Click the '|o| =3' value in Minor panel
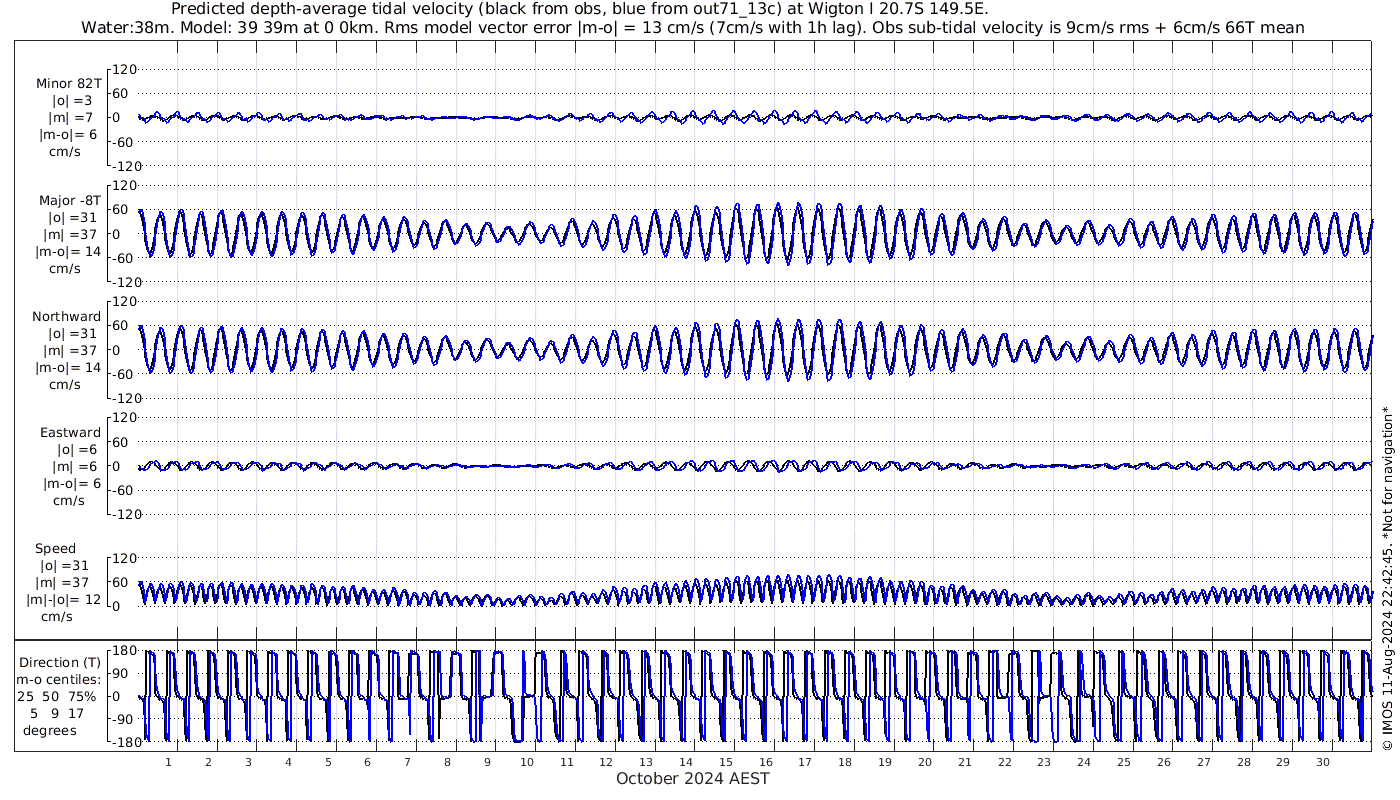 pyautogui.click(x=72, y=100)
